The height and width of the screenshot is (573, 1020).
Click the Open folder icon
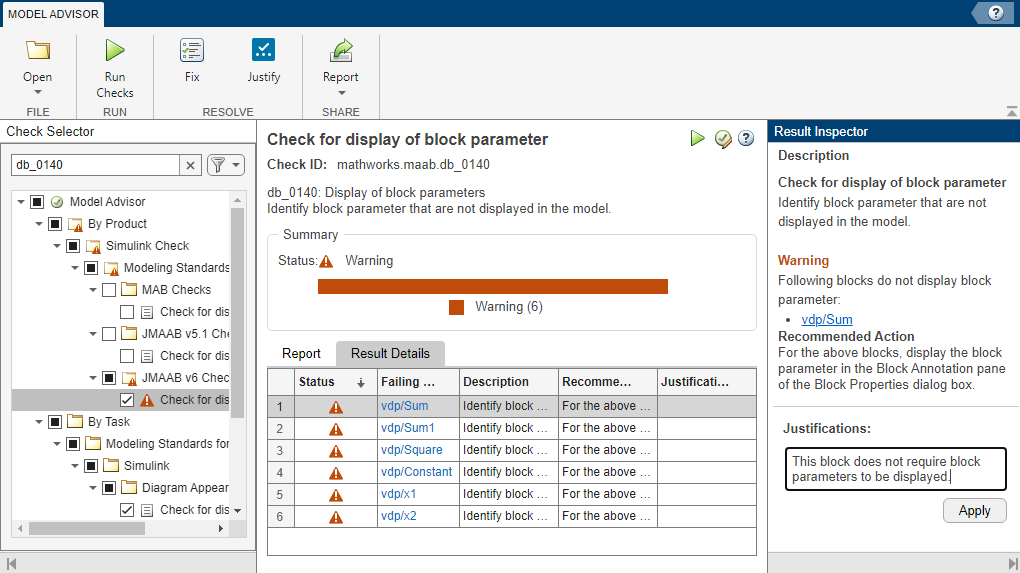point(38,51)
